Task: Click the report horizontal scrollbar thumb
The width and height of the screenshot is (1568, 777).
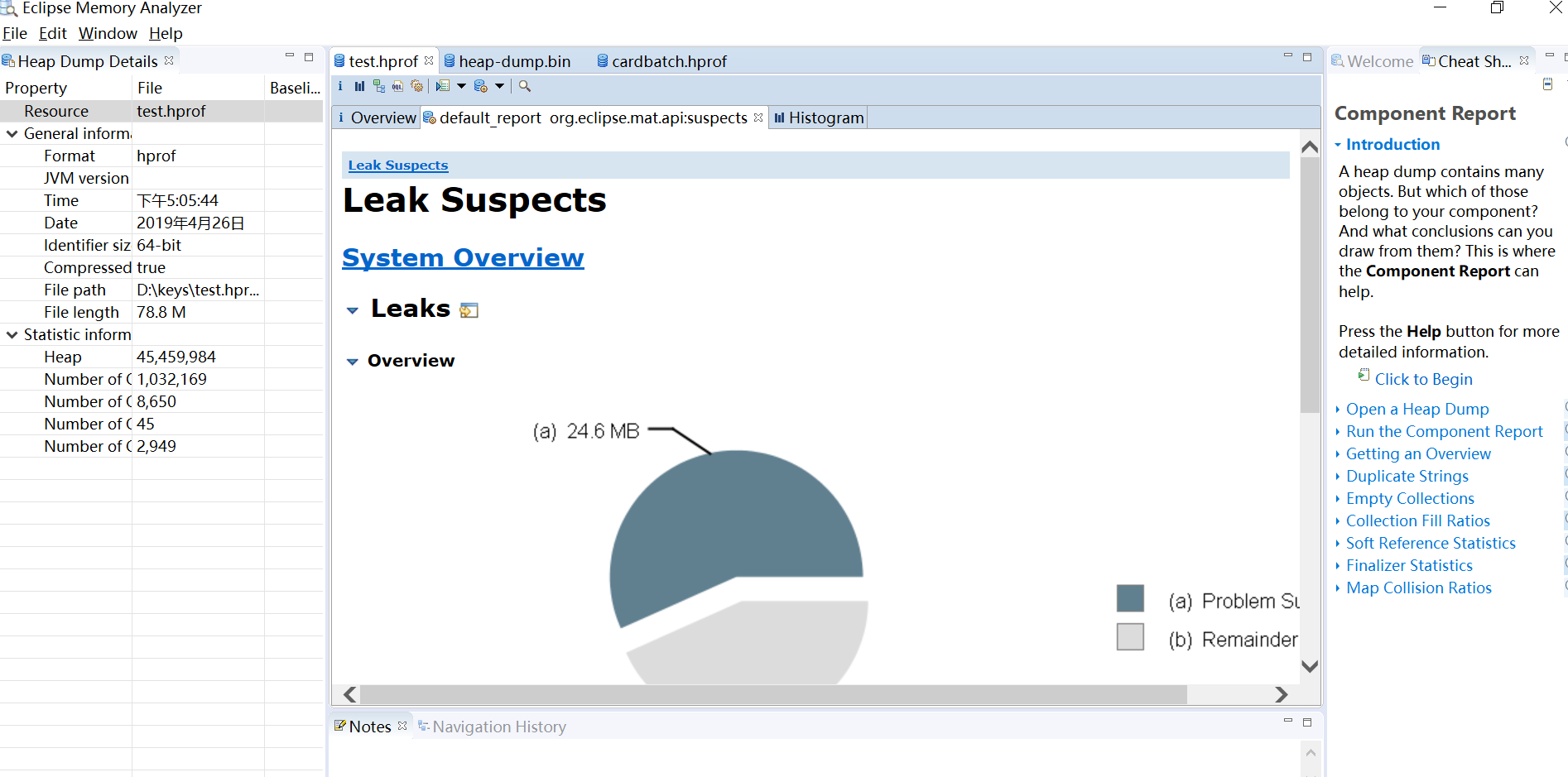Action: point(773,694)
